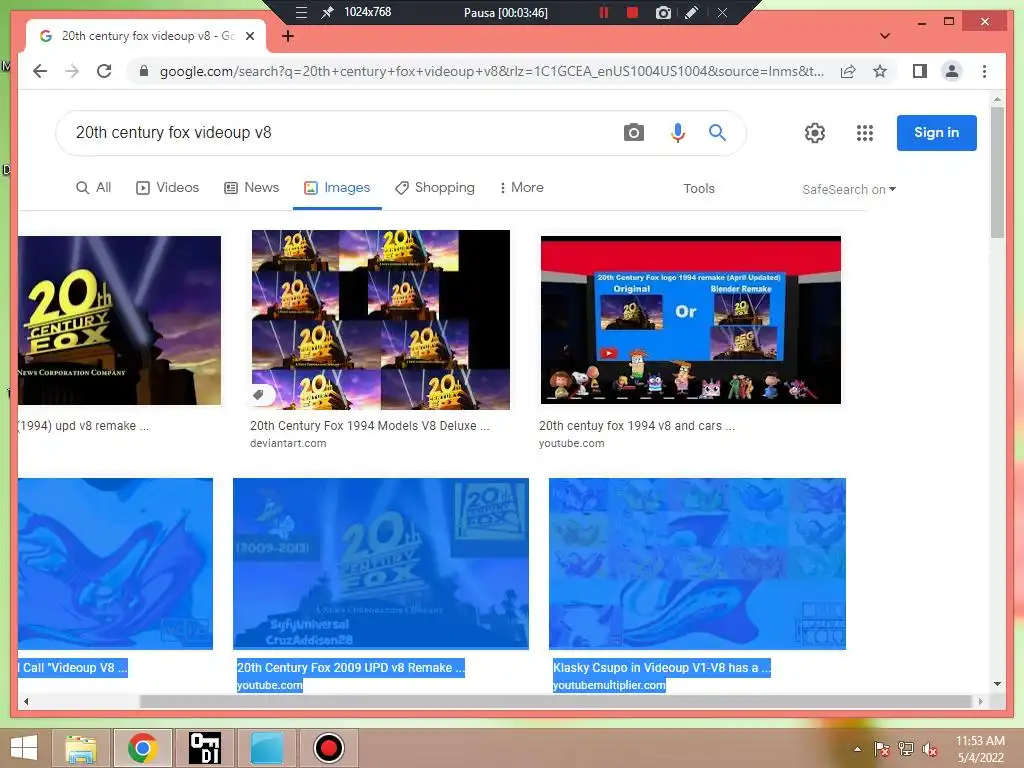Viewport: 1024px width, 768px height.
Task: Open Klasky Csupo Videoup thumbnail
Action: coord(697,564)
